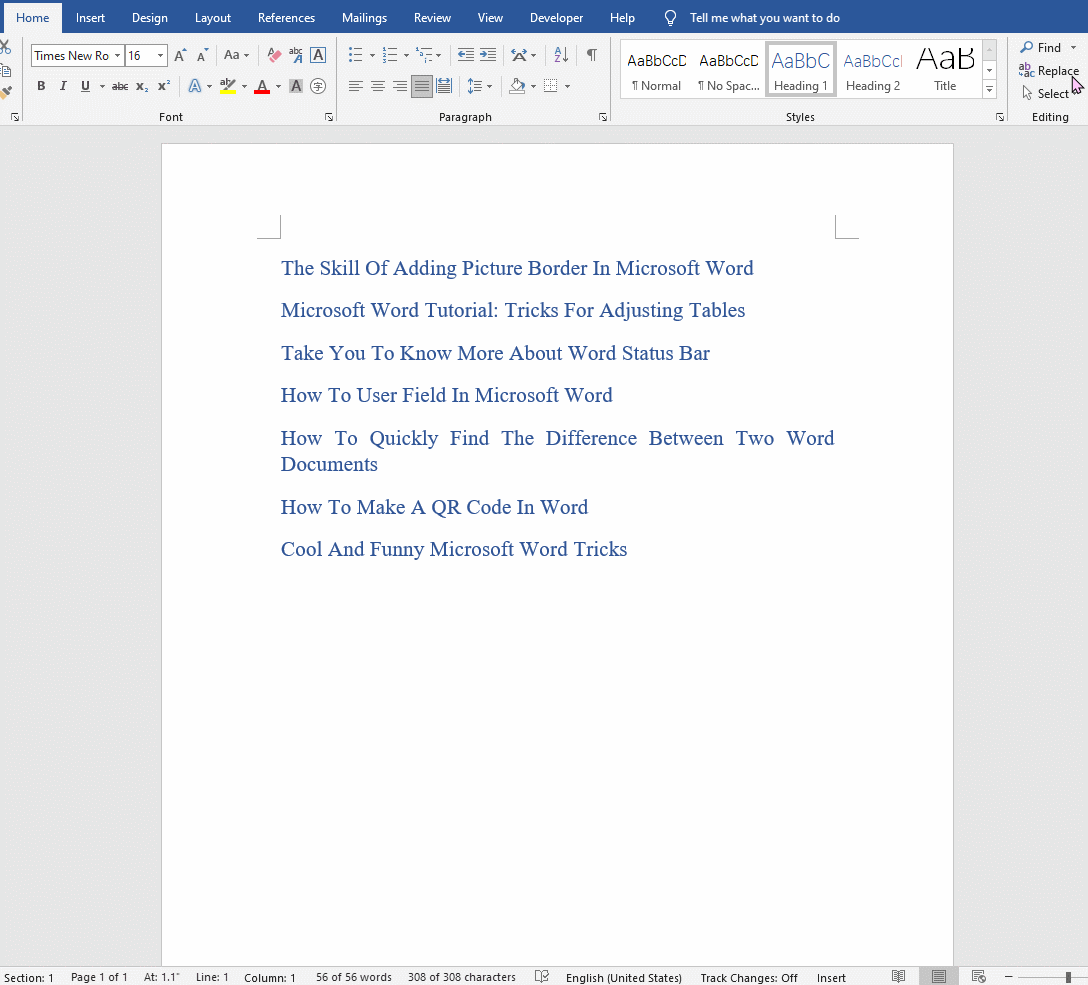
Task: Open Change Case dropdown
Action: 237,55
